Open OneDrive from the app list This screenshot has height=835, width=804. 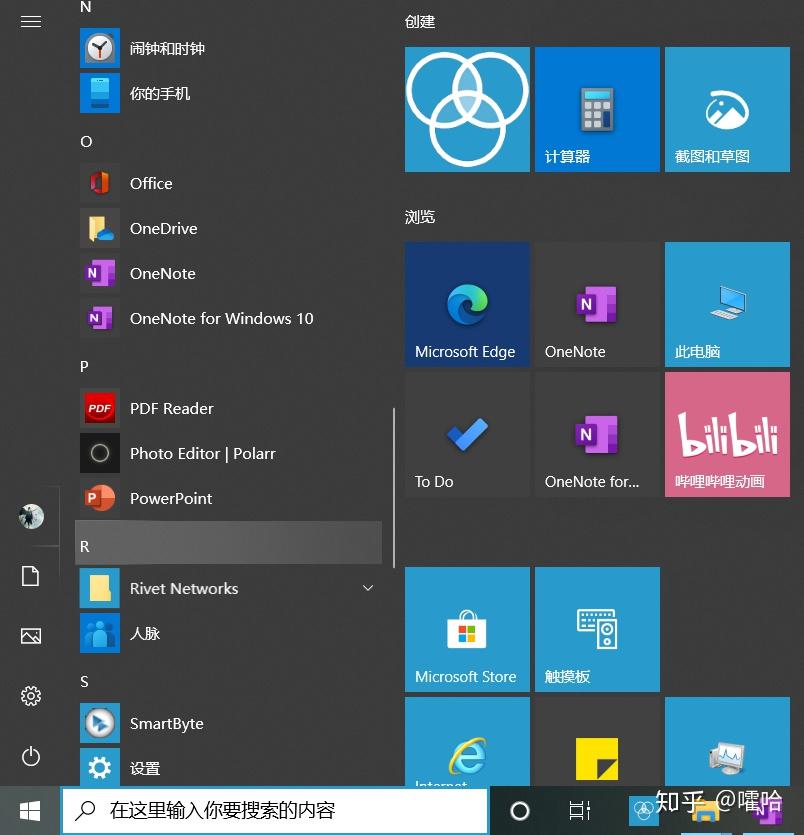click(x=229, y=228)
